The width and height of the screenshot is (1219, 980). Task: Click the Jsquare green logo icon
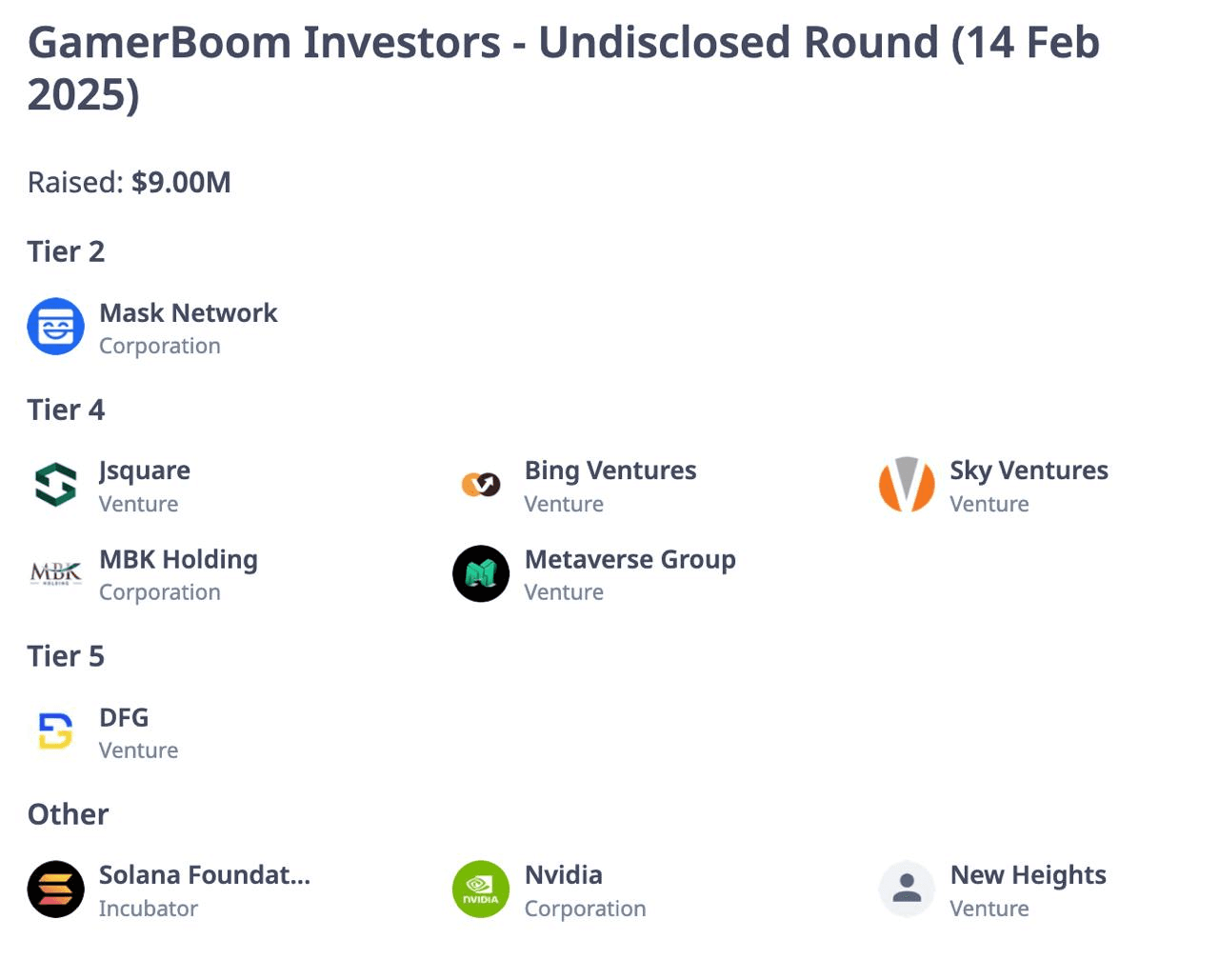55,485
